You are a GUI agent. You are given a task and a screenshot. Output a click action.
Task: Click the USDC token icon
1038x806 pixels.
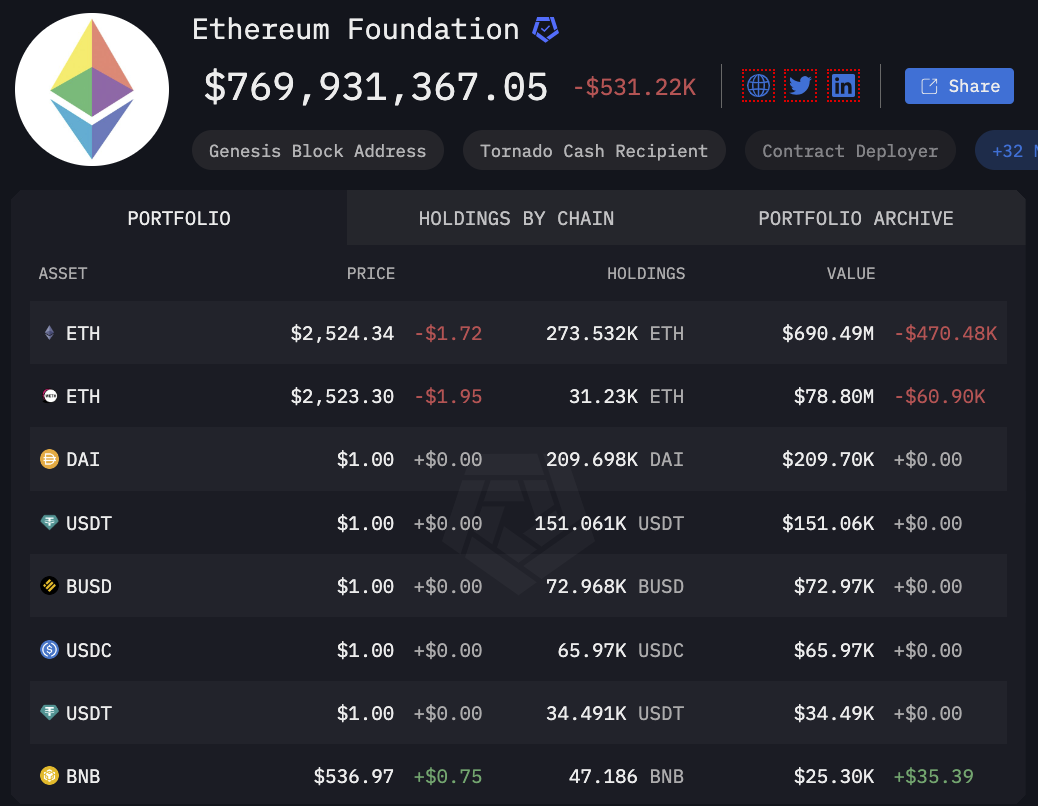[50, 650]
